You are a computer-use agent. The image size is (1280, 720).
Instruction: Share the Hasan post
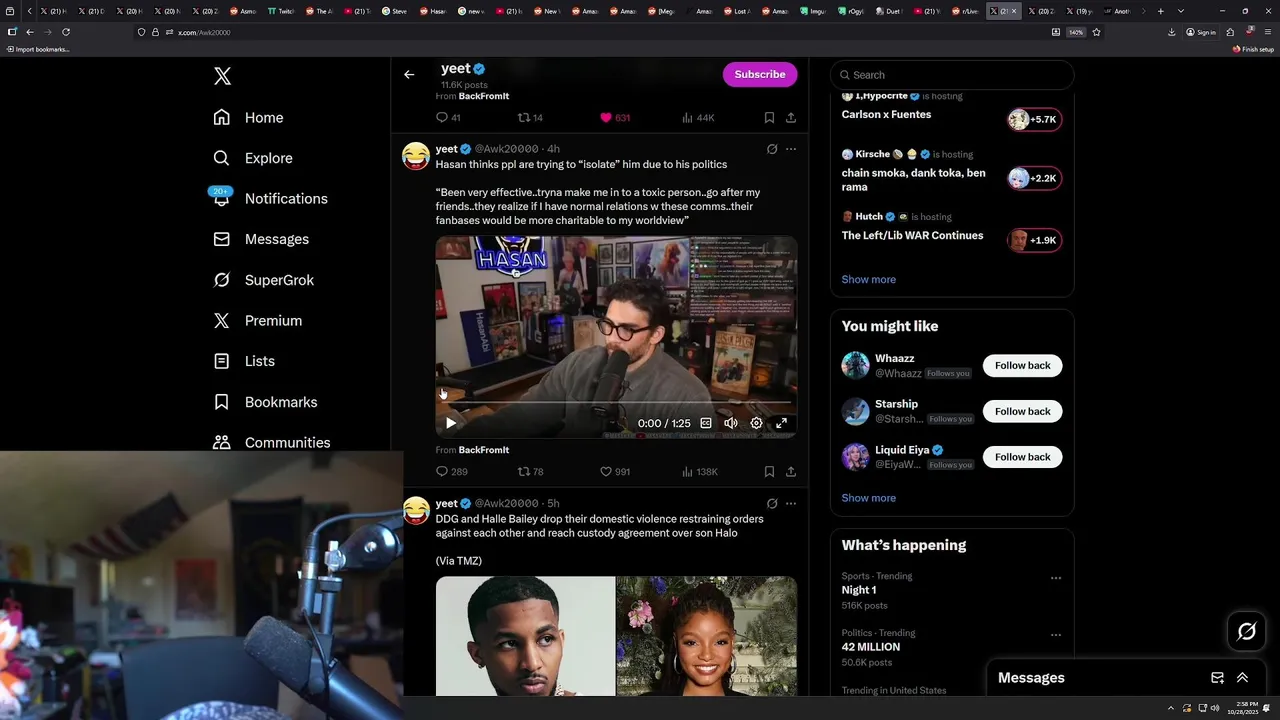pyautogui.click(x=790, y=471)
